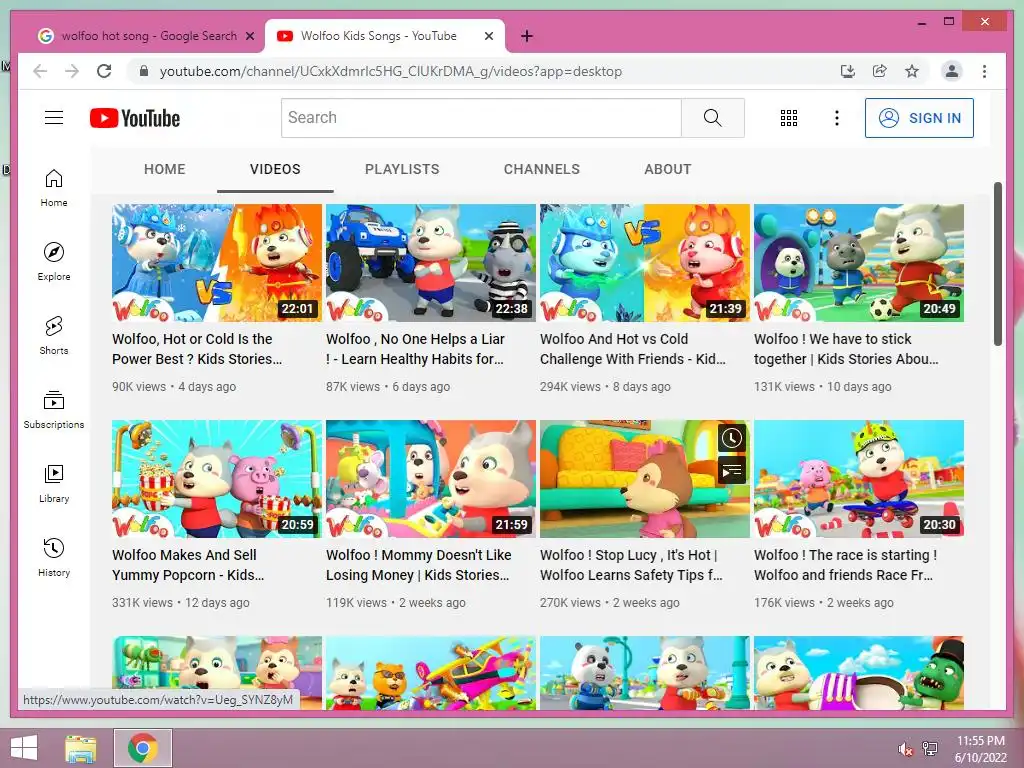Go to Home in sidebar
Image resolution: width=1024 pixels, height=768 pixels.
click(x=54, y=188)
